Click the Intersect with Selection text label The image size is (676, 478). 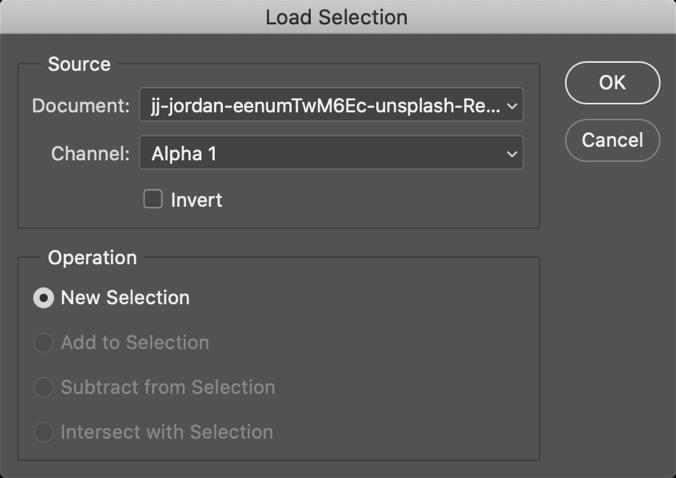(x=167, y=432)
